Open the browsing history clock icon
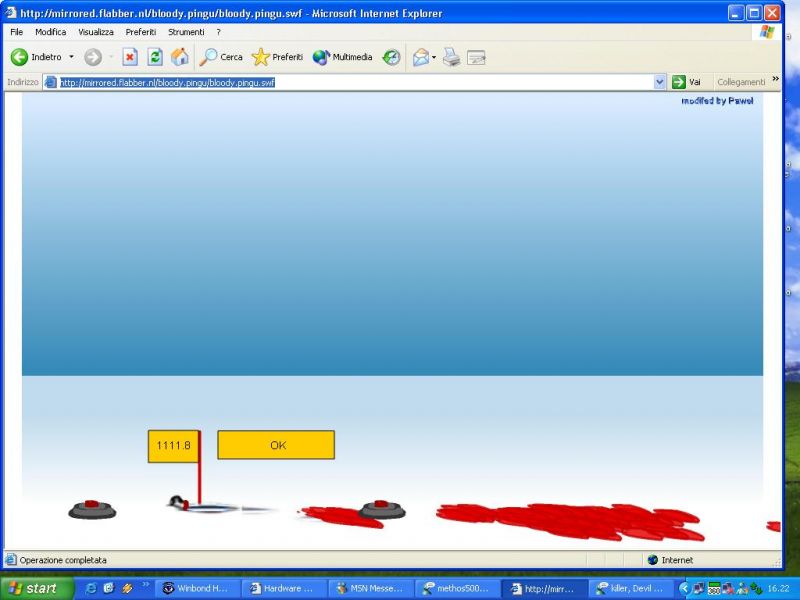The width and height of the screenshot is (800, 600). coord(391,57)
